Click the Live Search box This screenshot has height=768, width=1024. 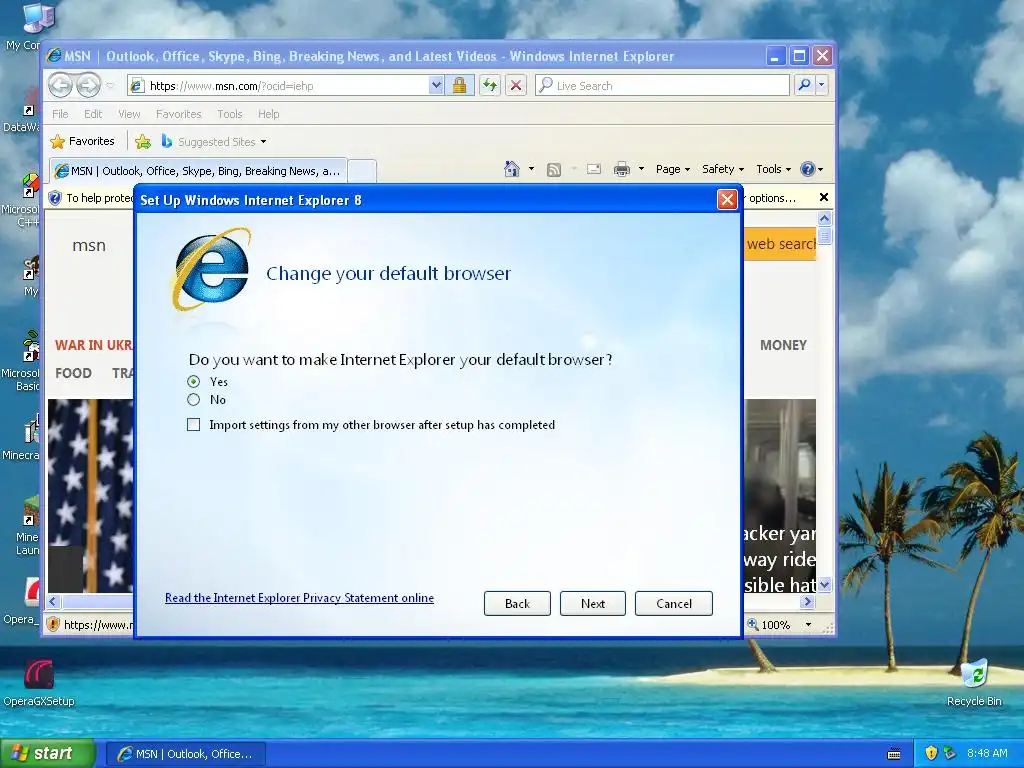[662, 86]
